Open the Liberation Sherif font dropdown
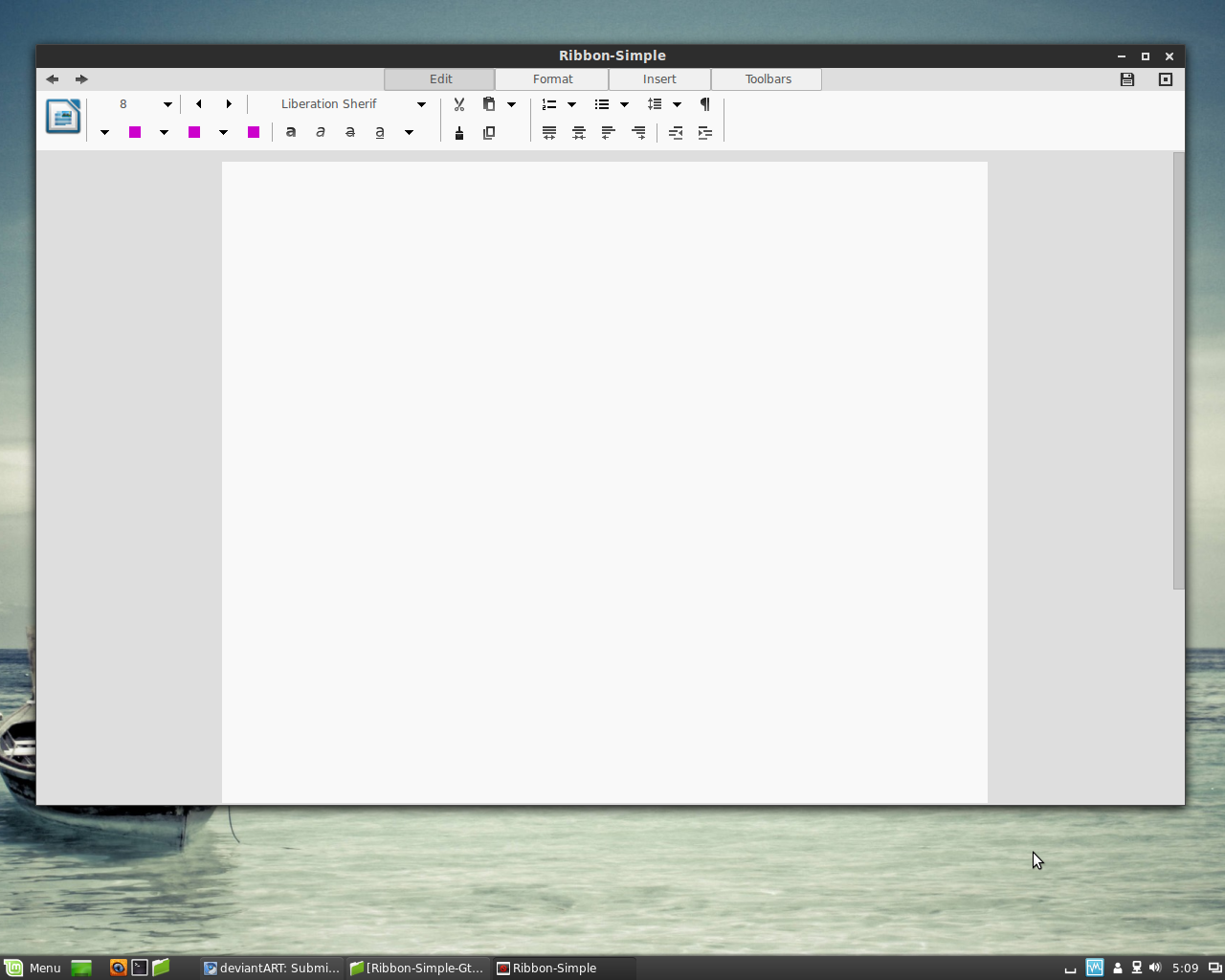 (421, 104)
